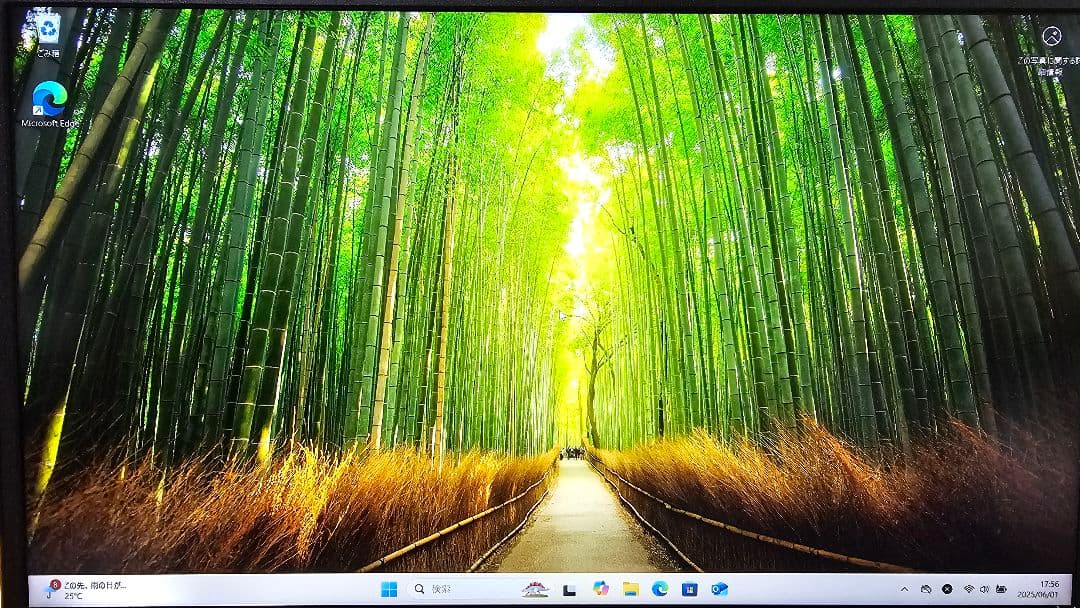Viewport: 1080px width, 608px height.
Task: Click the black circular tray icon
Action: (x=947, y=589)
